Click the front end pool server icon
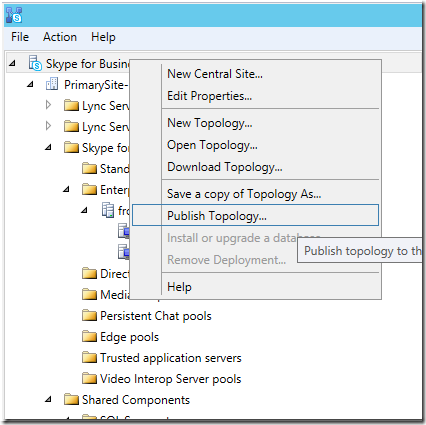The width and height of the screenshot is (426, 425). tap(108, 210)
